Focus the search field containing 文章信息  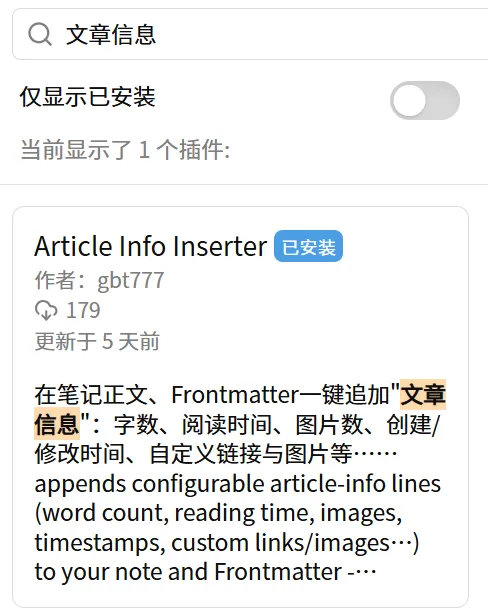250,34
